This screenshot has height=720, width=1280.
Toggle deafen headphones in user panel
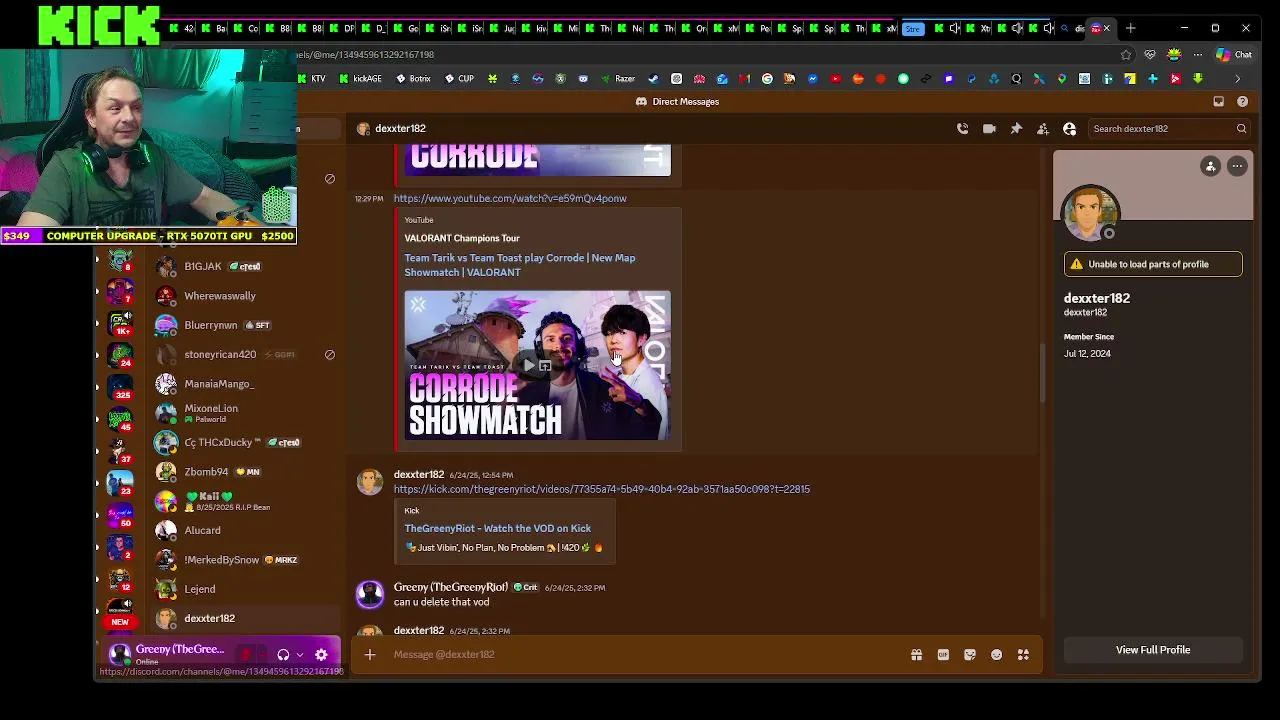[x=283, y=655]
